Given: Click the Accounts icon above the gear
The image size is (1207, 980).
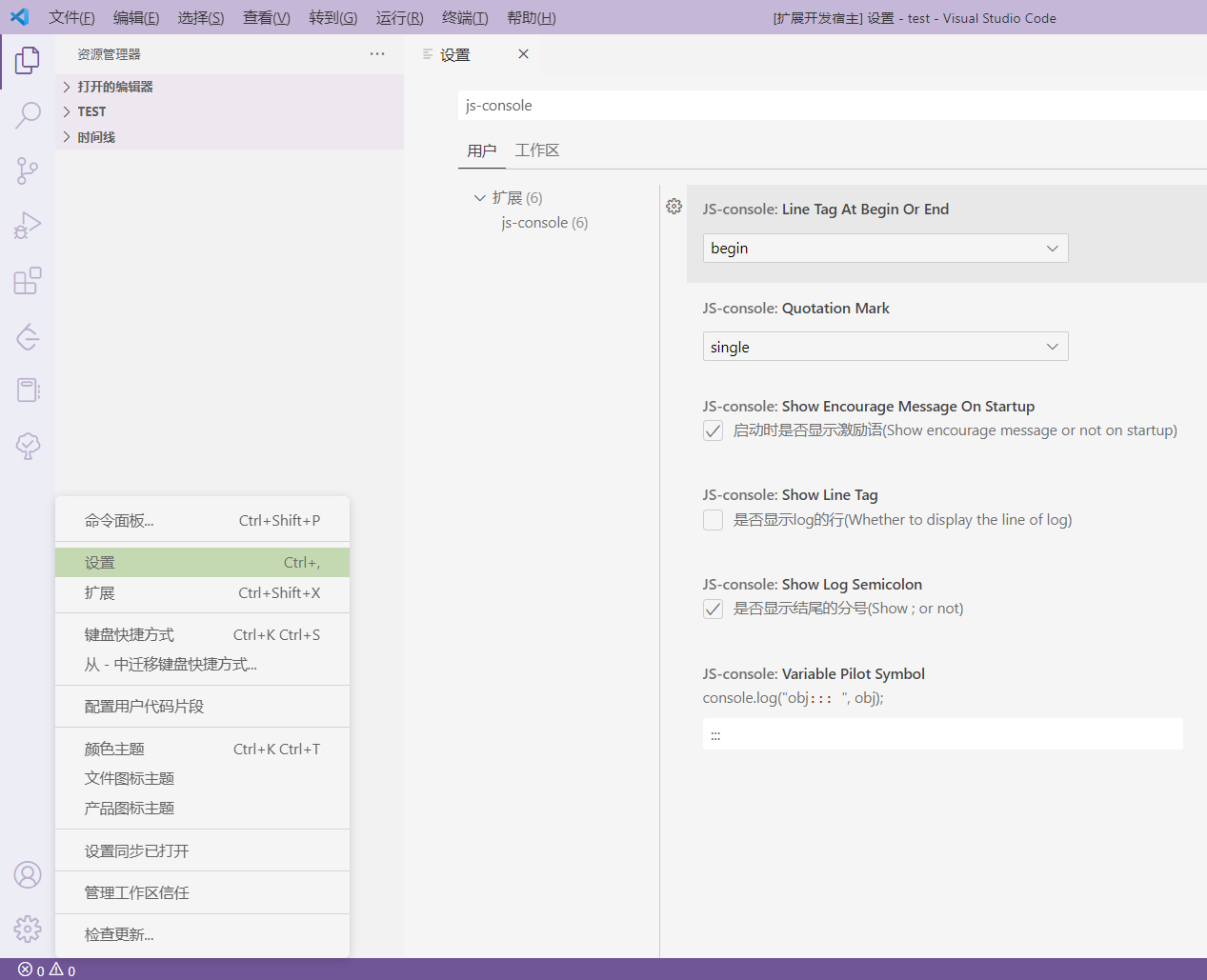Looking at the screenshot, I should click(x=27, y=874).
